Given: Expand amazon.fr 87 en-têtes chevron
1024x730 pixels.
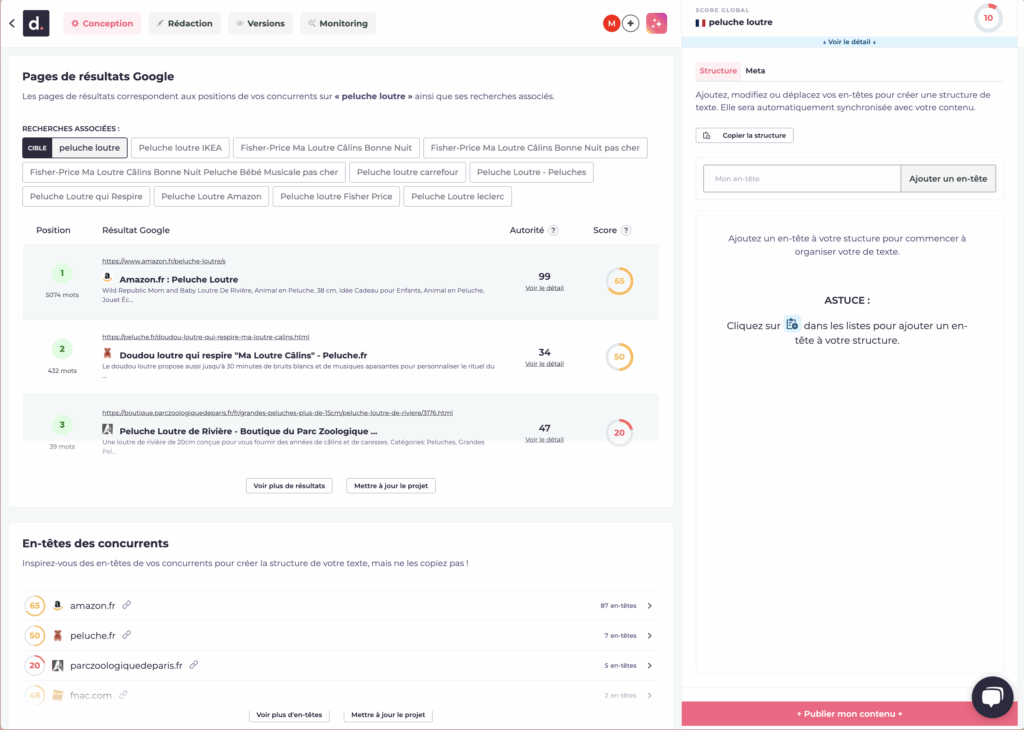Looking at the screenshot, I should [x=650, y=606].
